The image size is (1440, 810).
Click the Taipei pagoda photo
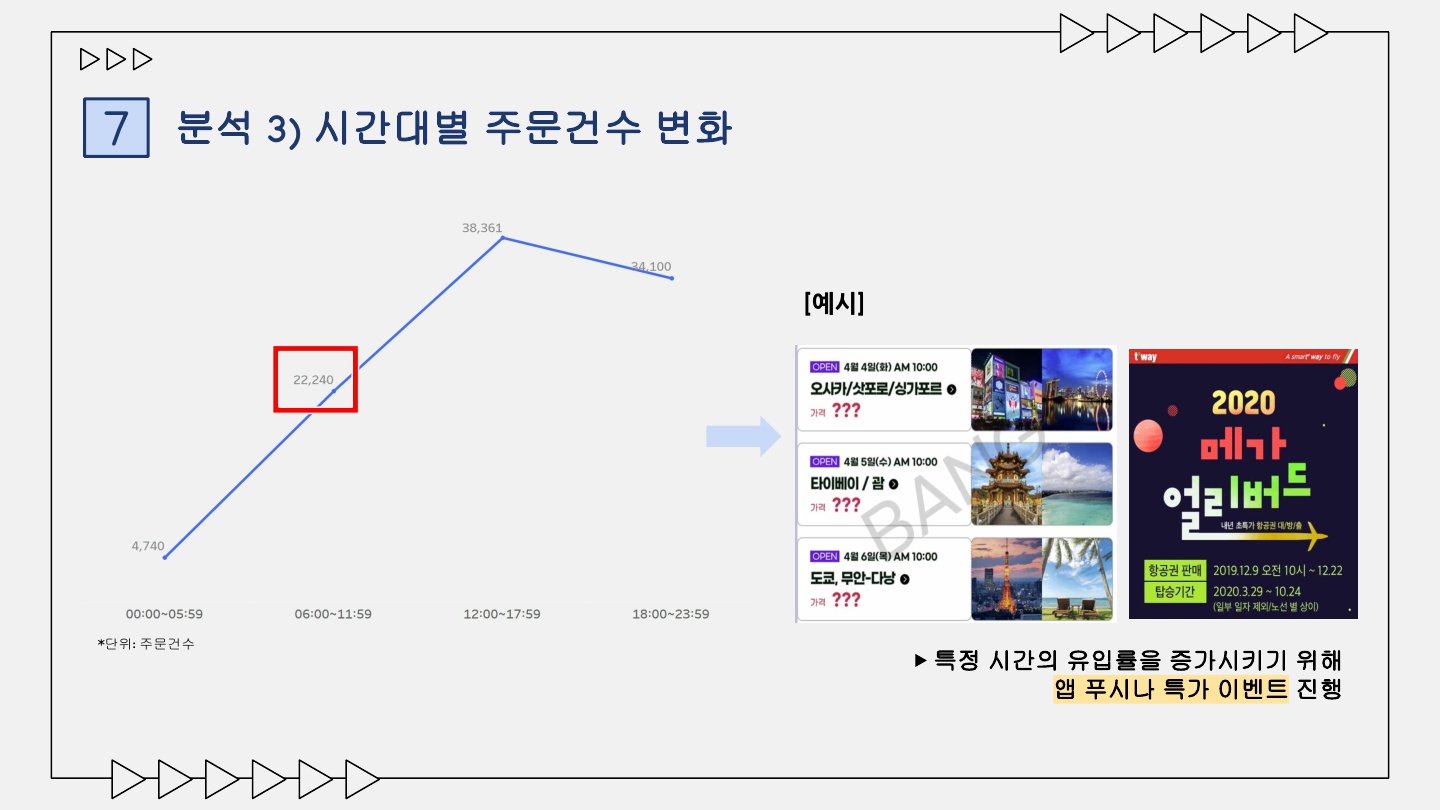1006,484
